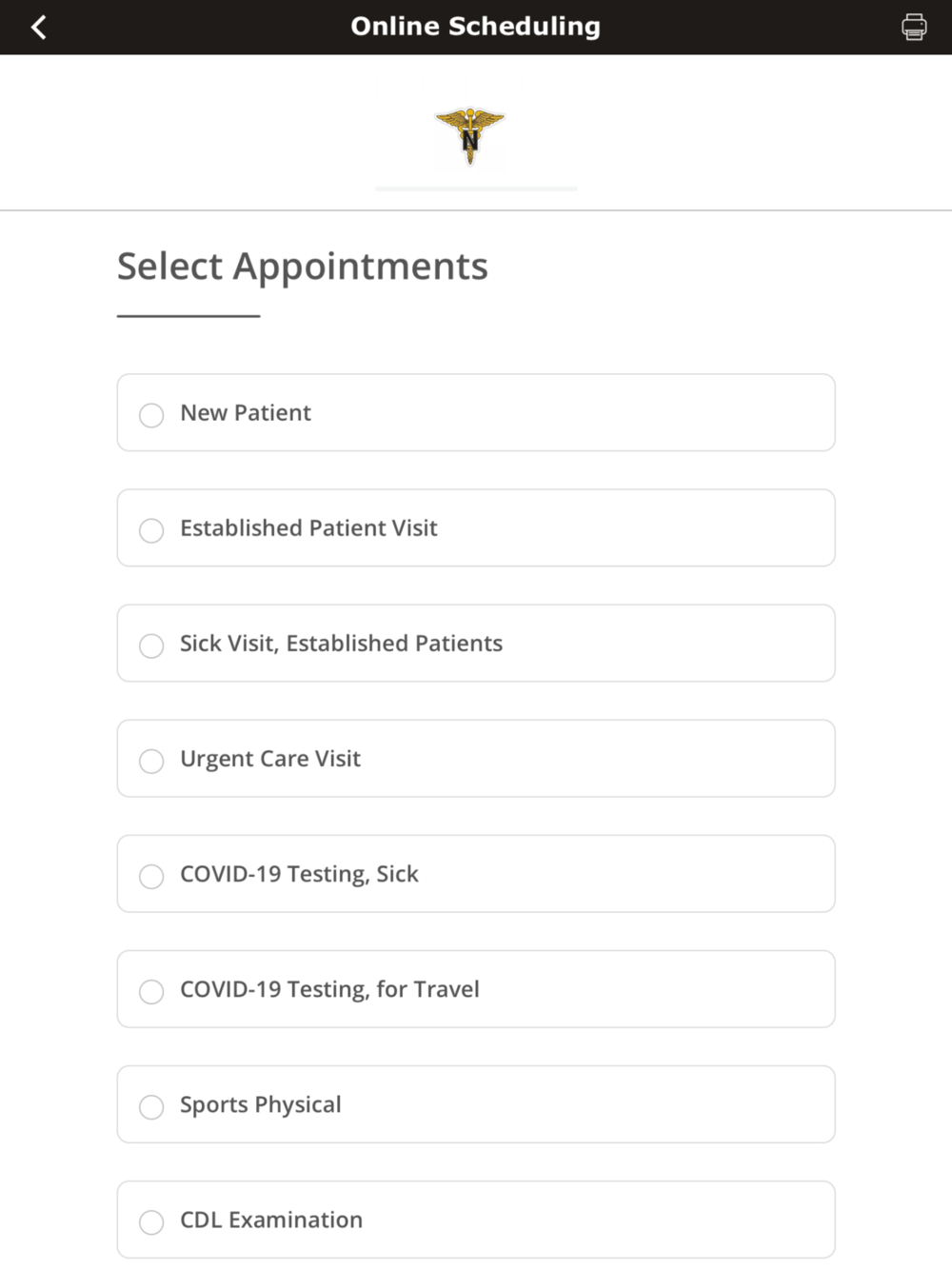The width and height of the screenshot is (952, 1270).
Task: Choose the Established Patient Visit radio button
Action: coord(151,530)
